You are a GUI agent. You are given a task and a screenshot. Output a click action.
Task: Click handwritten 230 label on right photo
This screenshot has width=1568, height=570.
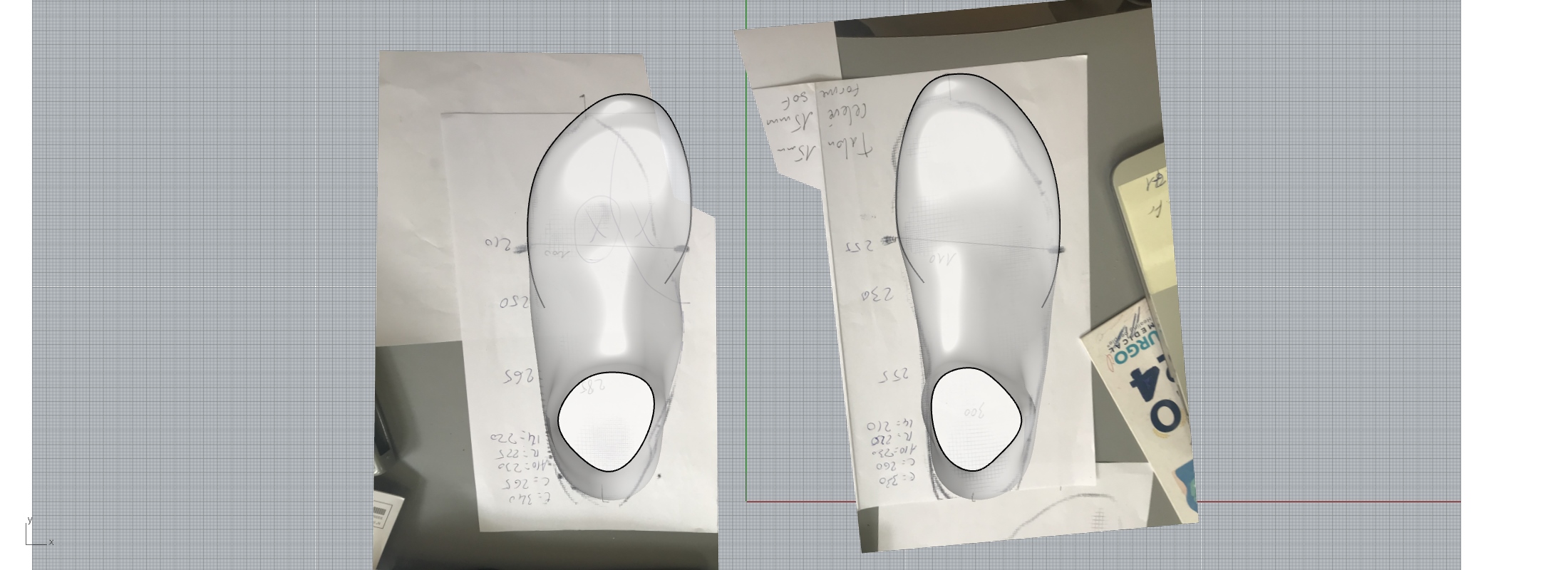[877, 294]
